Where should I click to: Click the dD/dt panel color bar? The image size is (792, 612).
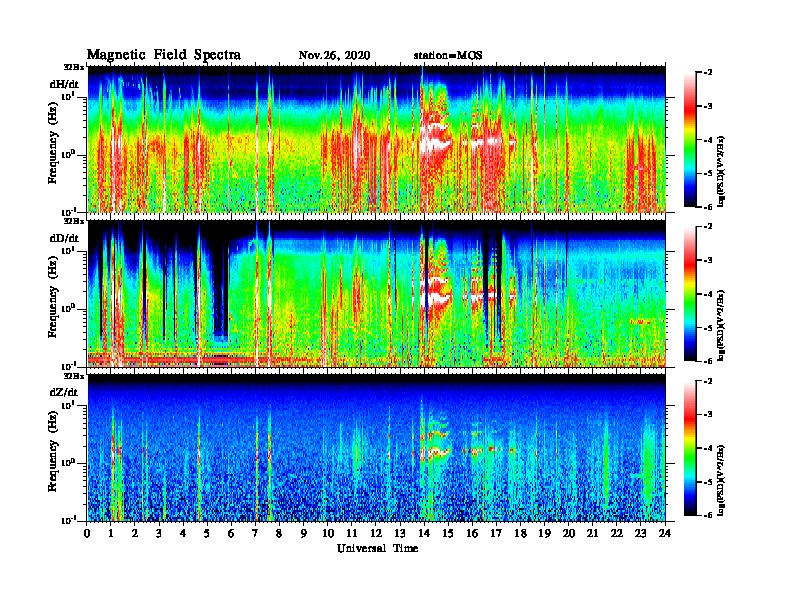click(689, 294)
